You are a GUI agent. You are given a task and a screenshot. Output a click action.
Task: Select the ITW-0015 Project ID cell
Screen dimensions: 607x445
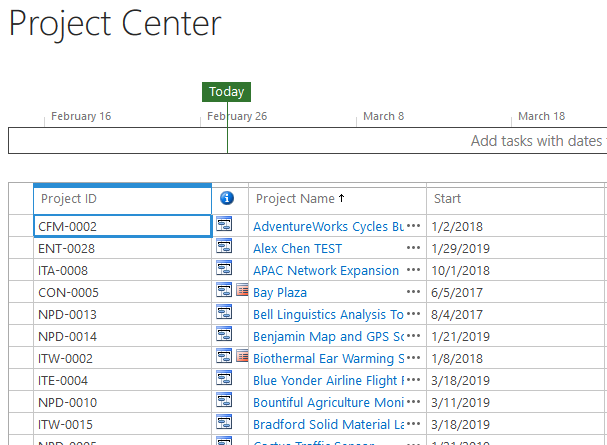[x=123, y=424]
